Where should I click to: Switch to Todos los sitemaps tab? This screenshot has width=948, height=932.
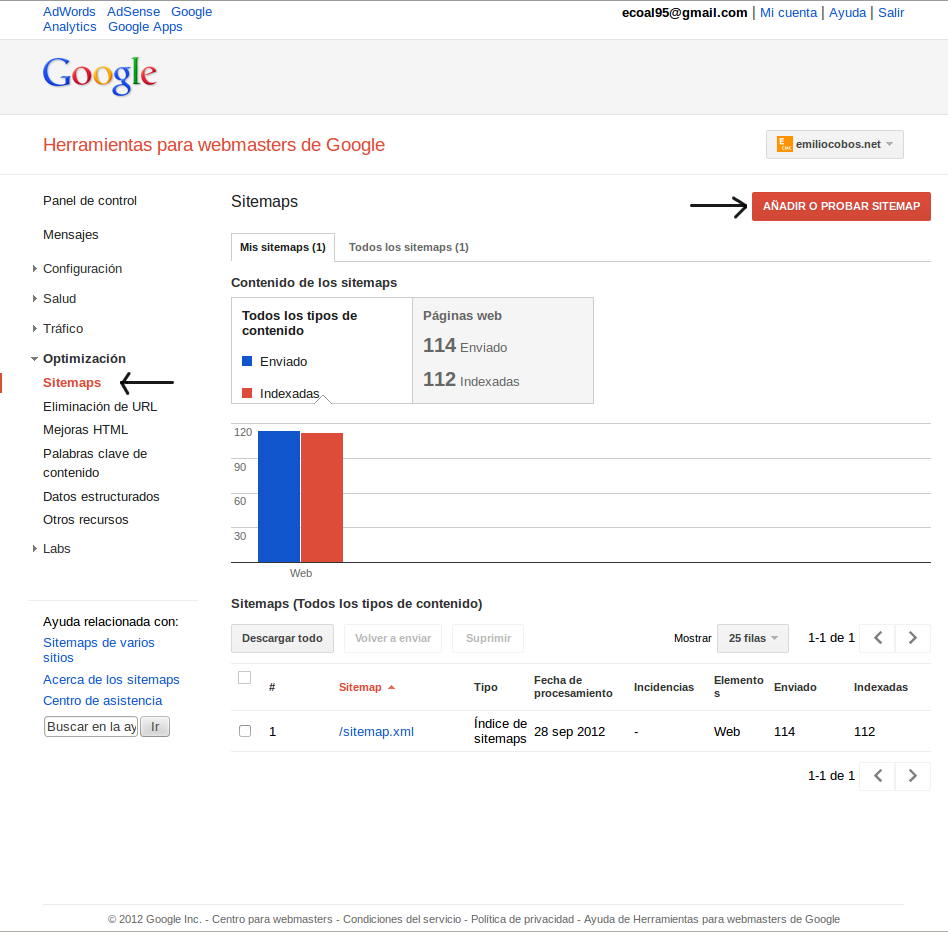click(408, 247)
